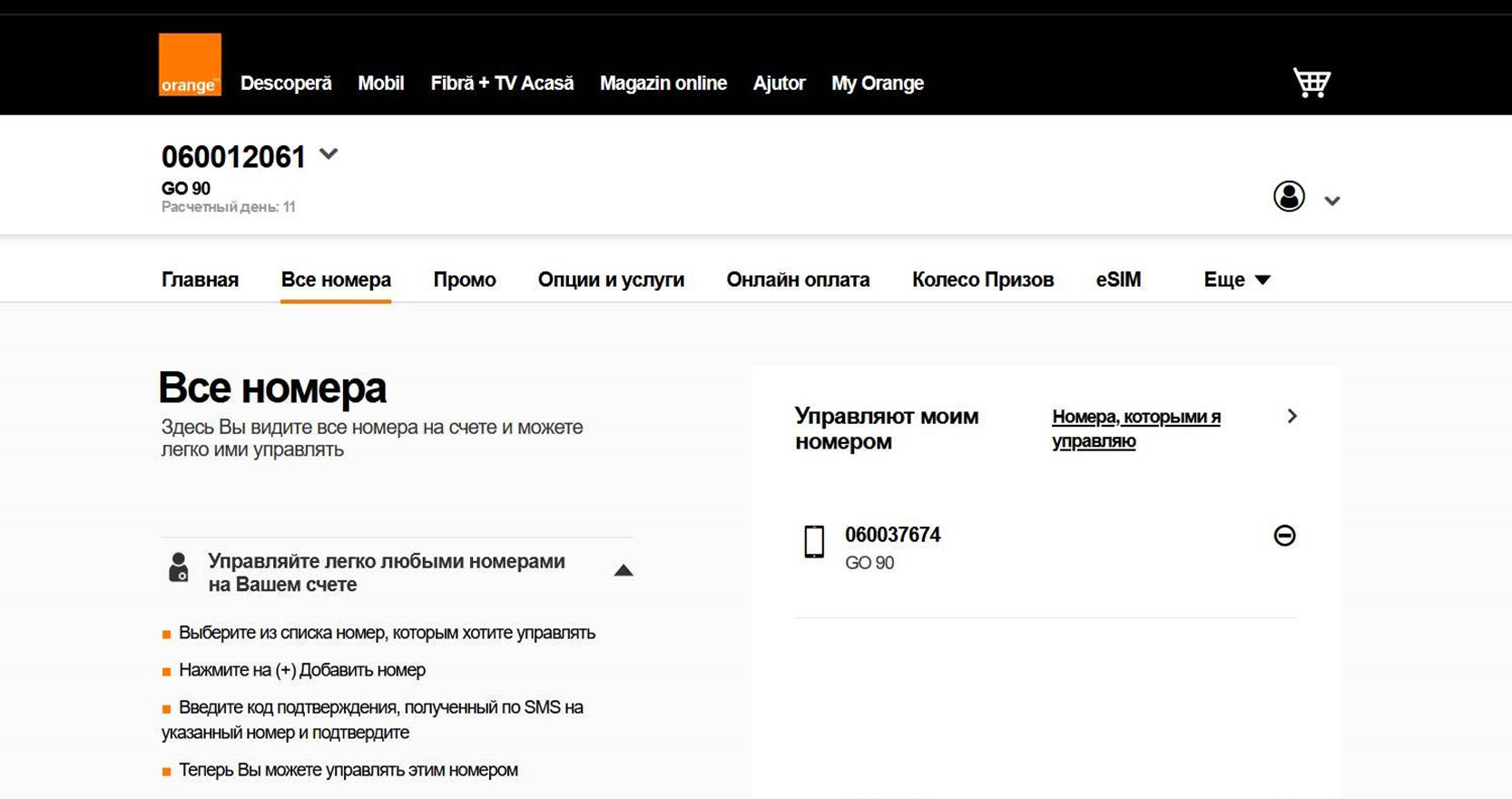Open the shopping cart
Image resolution: width=1512 pixels, height=799 pixels.
(x=1311, y=83)
